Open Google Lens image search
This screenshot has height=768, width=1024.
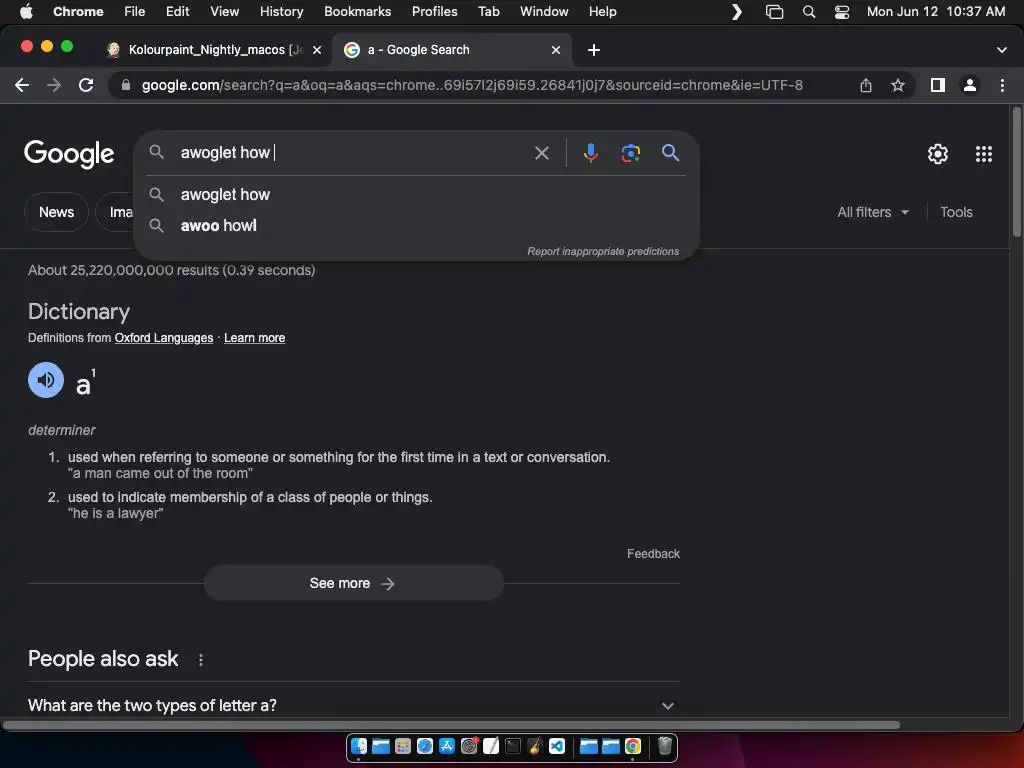tap(630, 153)
